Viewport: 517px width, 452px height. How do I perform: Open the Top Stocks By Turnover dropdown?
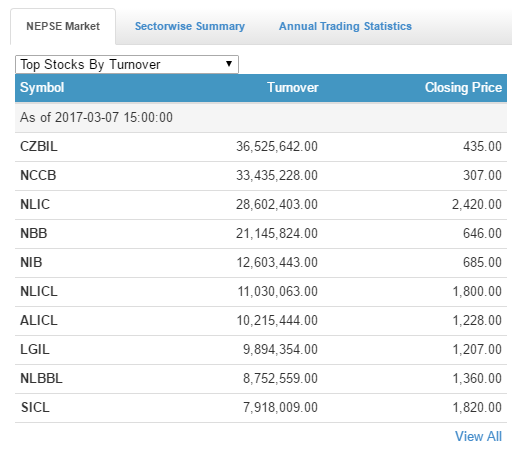[x=127, y=64]
